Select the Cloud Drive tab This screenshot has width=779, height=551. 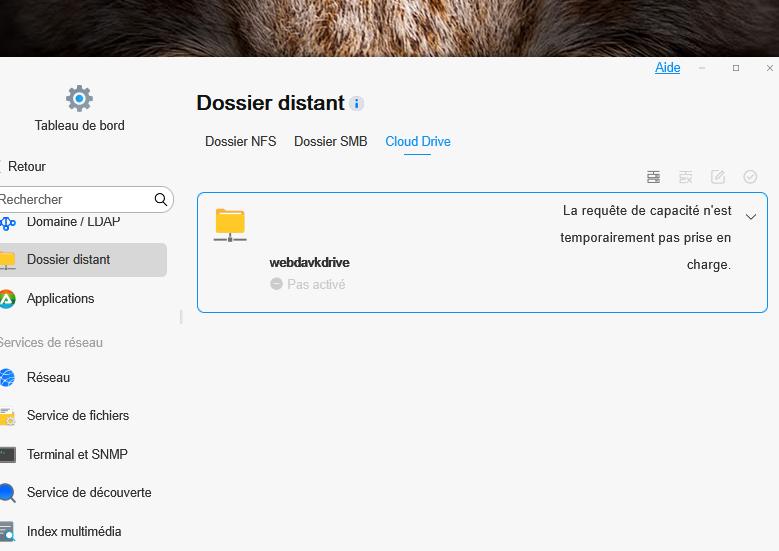click(x=418, y=142)
